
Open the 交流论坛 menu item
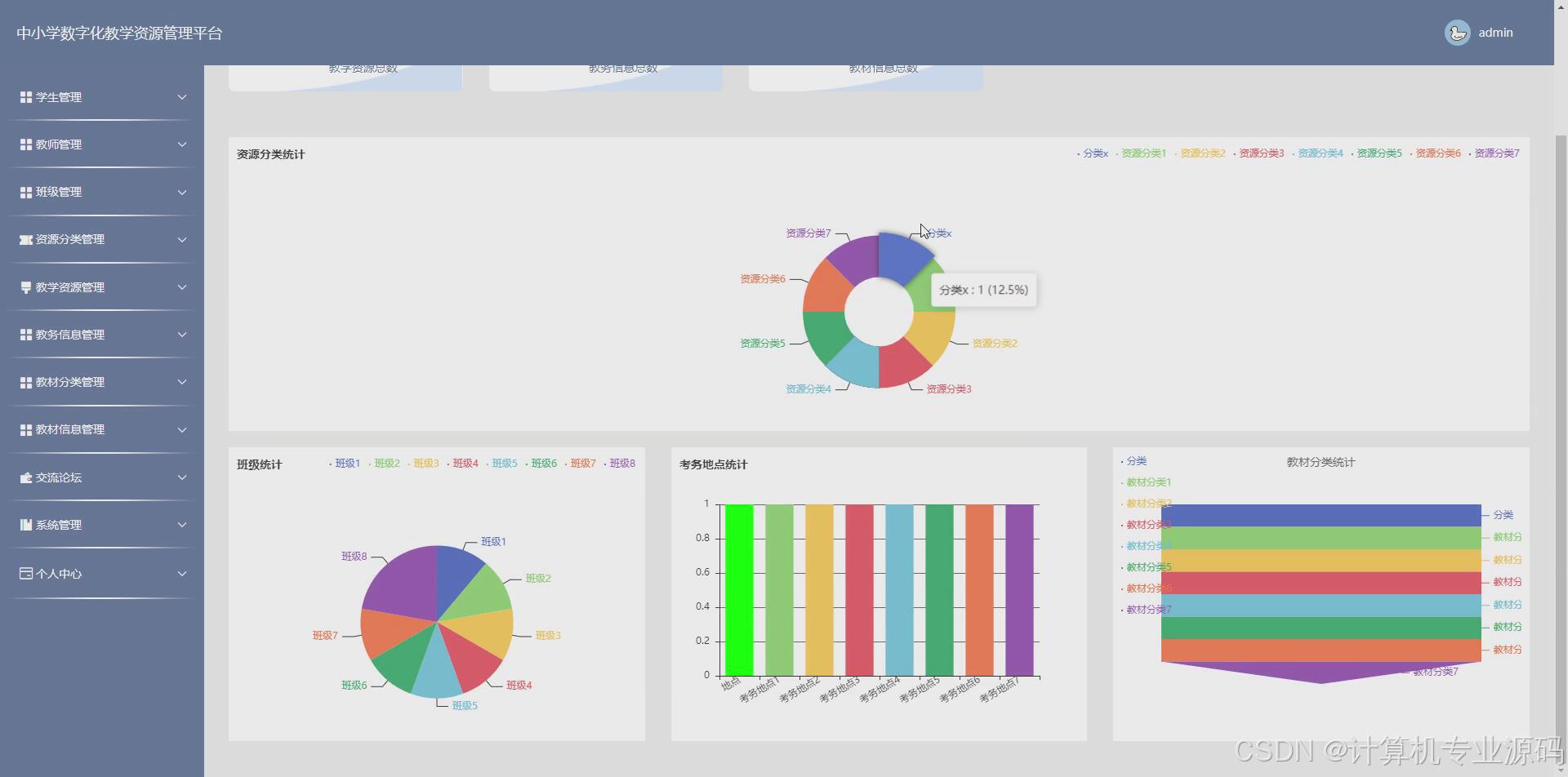tap(102, 477)
